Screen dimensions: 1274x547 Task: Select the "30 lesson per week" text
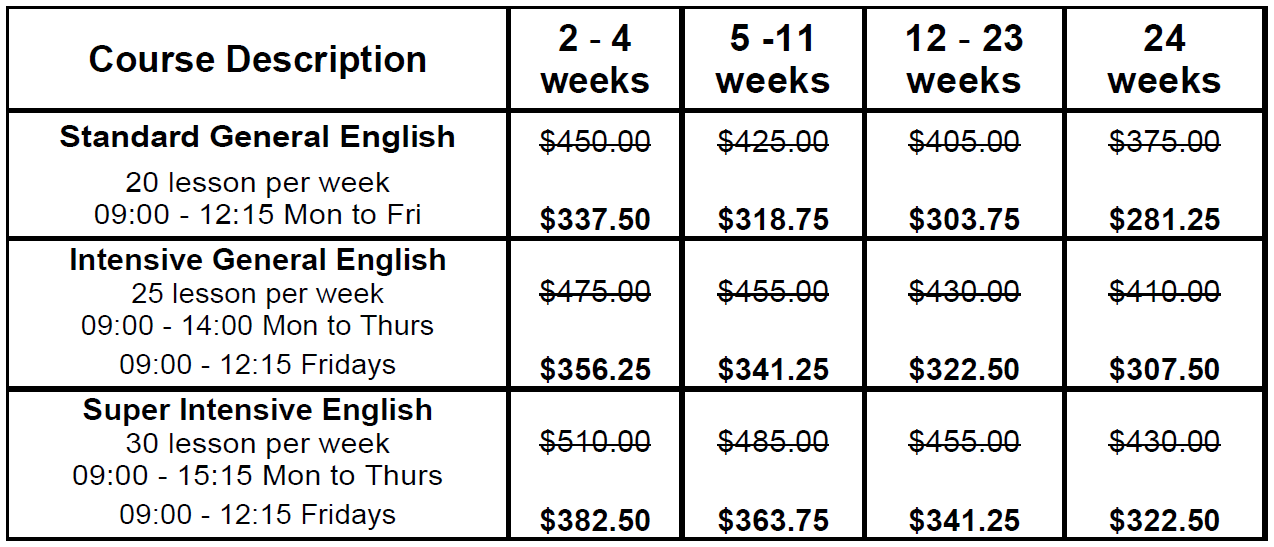[257, 443]
